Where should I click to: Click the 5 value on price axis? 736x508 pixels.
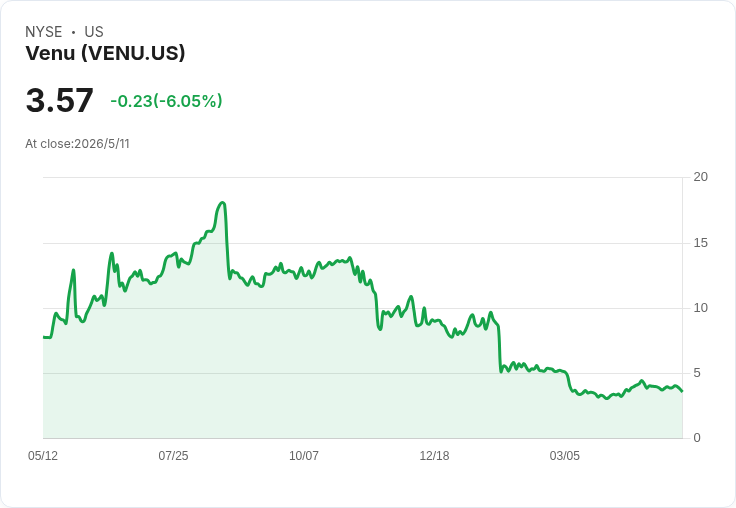[697, 373]
